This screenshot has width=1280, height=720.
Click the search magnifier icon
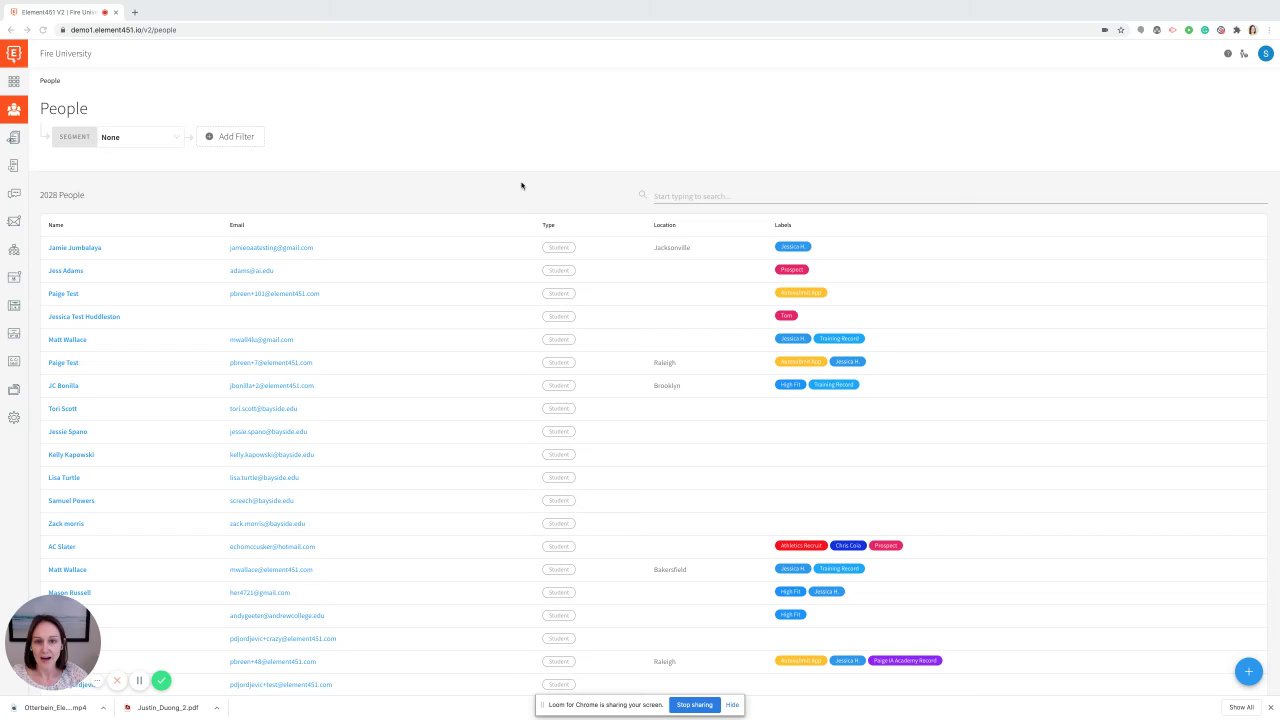(643, 195)
